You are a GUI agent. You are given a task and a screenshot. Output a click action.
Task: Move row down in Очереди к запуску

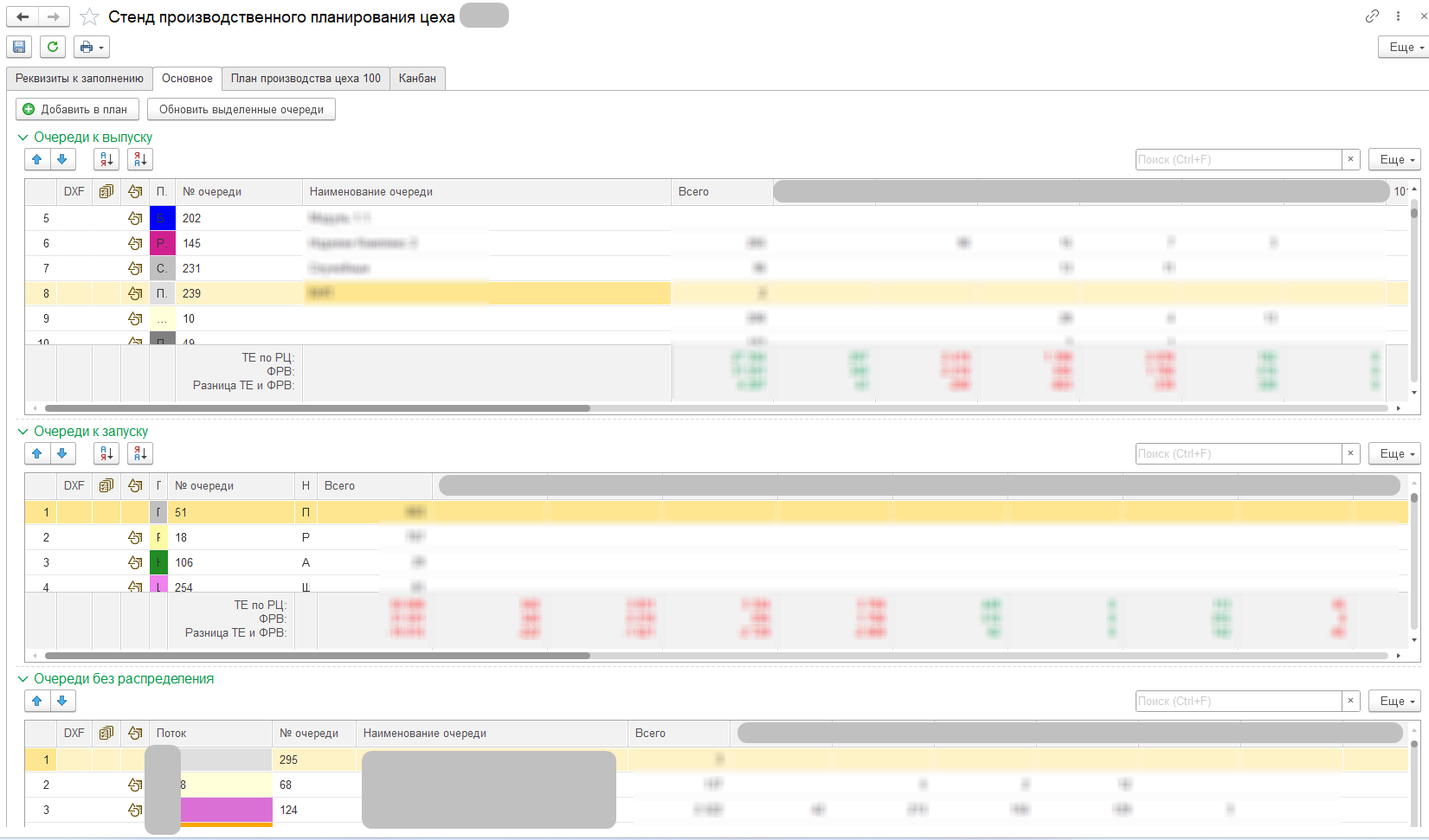[62, 453]
